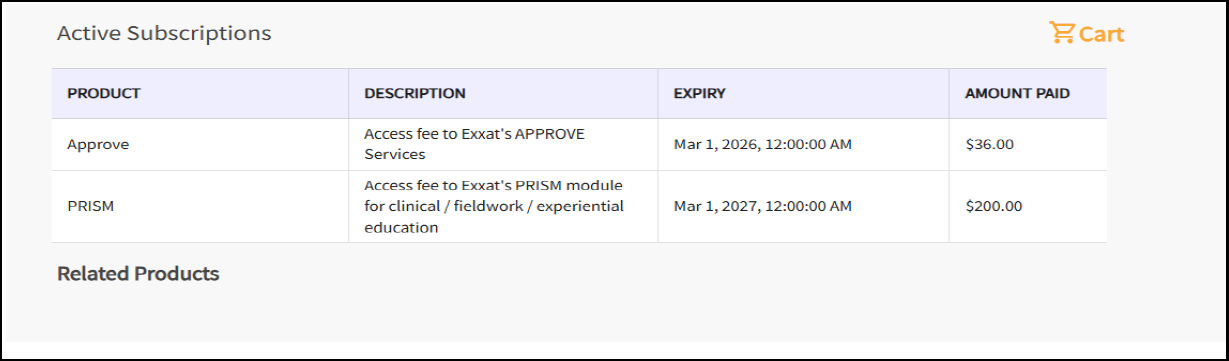Click the AMOUNT PAID column header
This screenshot has width=1229, height=361.
(x=1017, y=93)
